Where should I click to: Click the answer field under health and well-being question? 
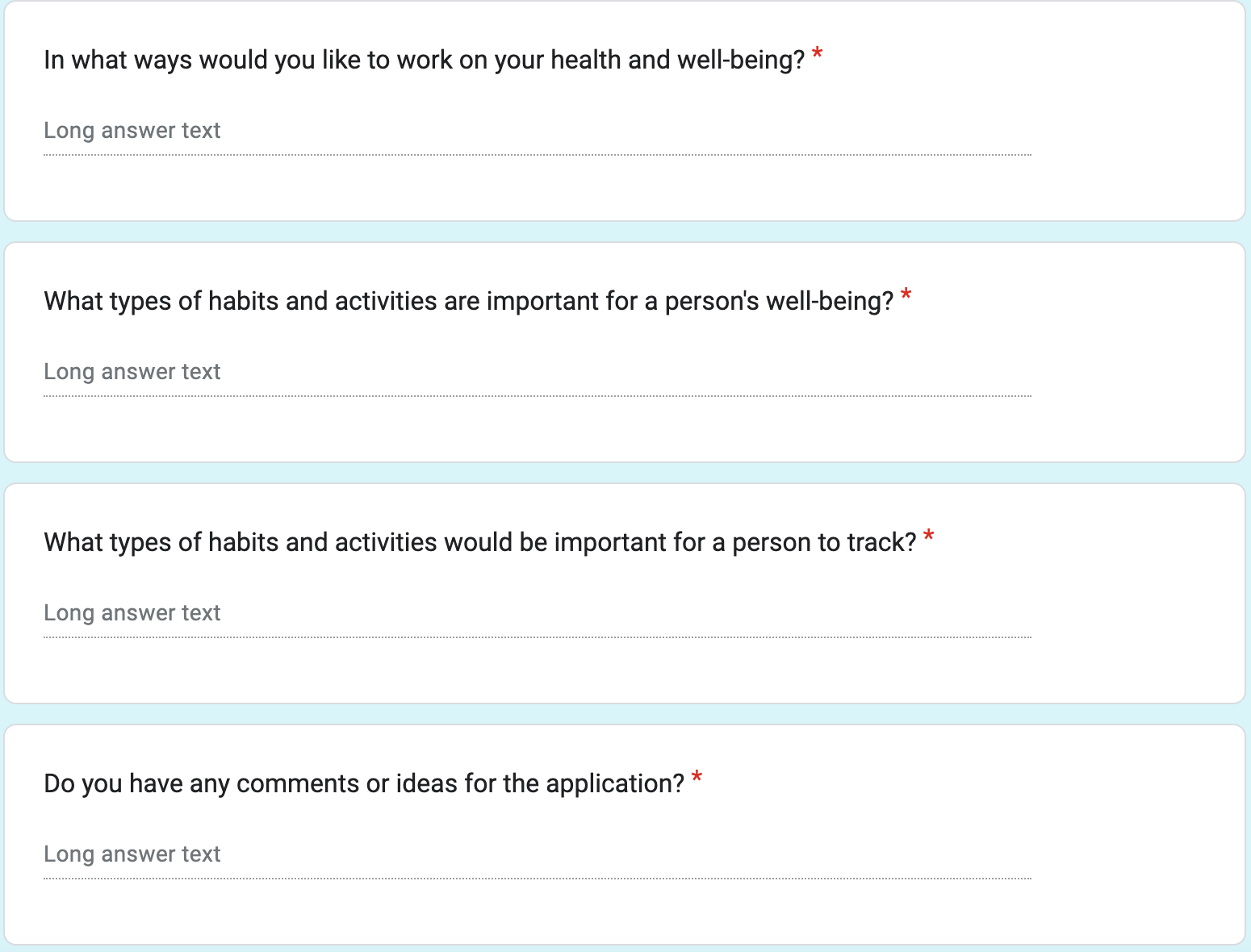click(x=538, y=132)
